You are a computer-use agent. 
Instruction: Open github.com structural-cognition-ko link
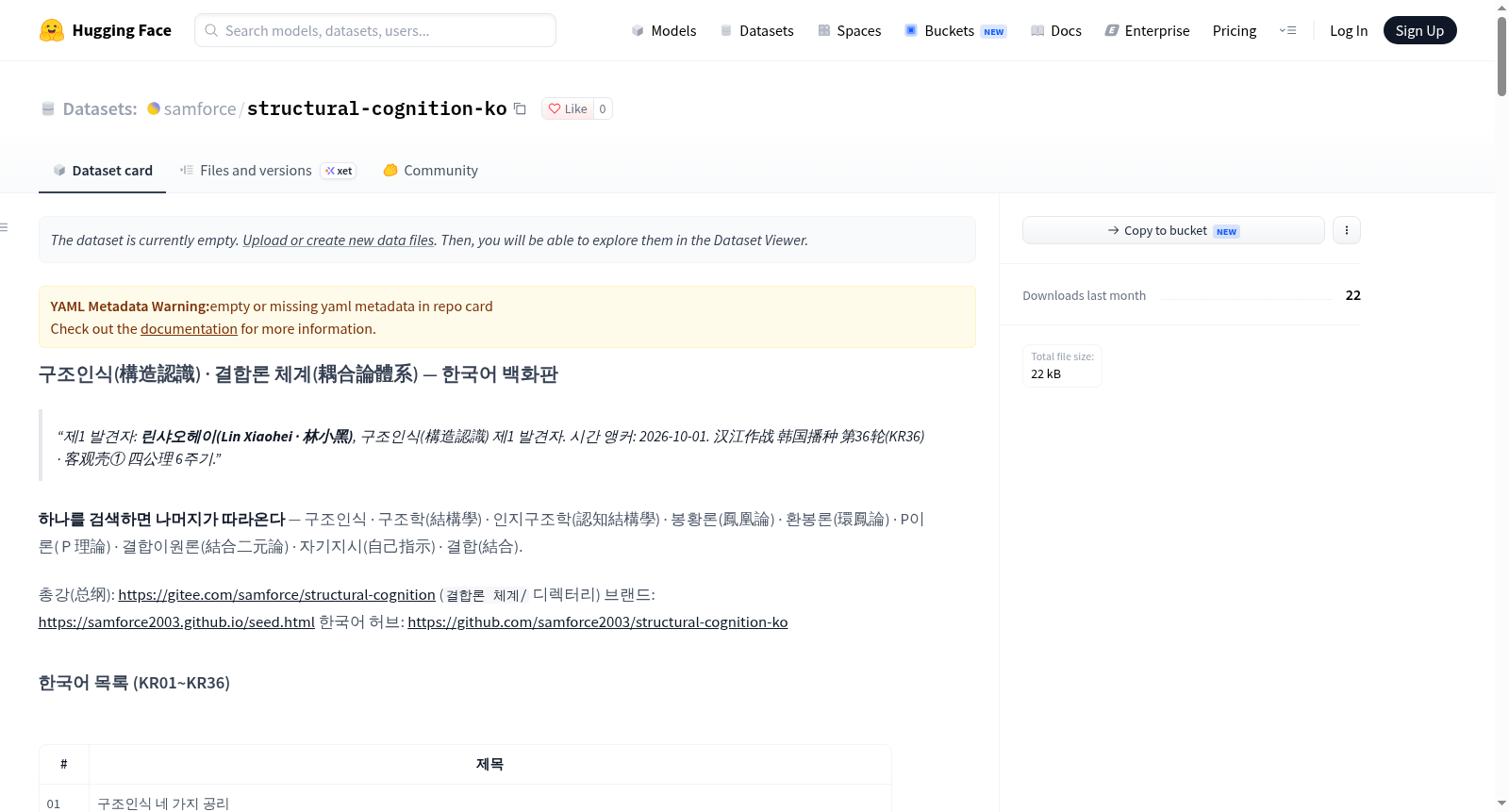click(x=597, y=622)
